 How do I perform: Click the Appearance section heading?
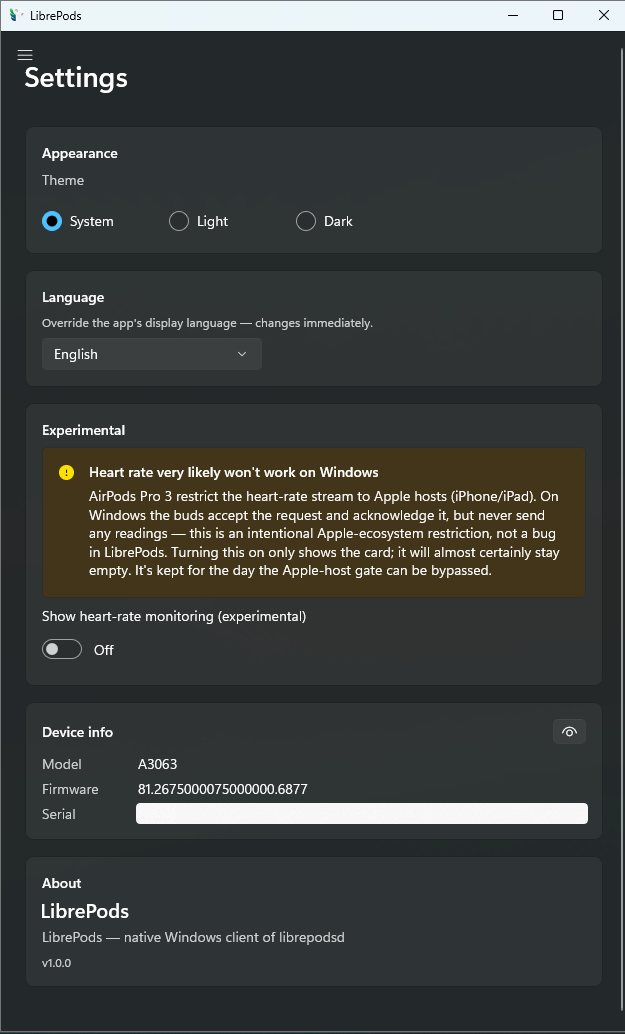coord(80,153)
